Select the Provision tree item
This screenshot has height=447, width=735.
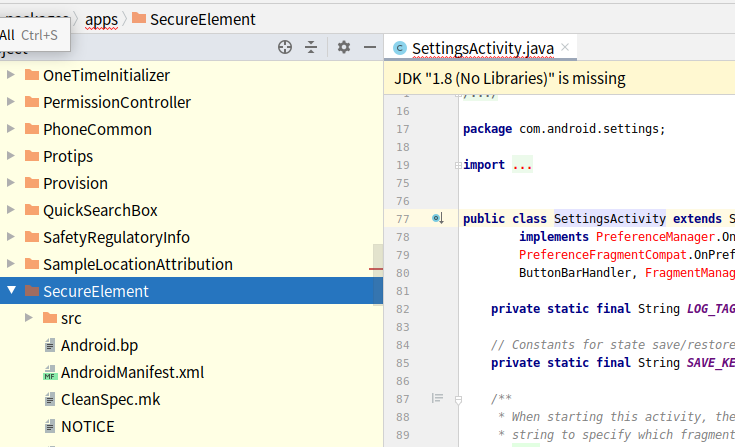75,183
